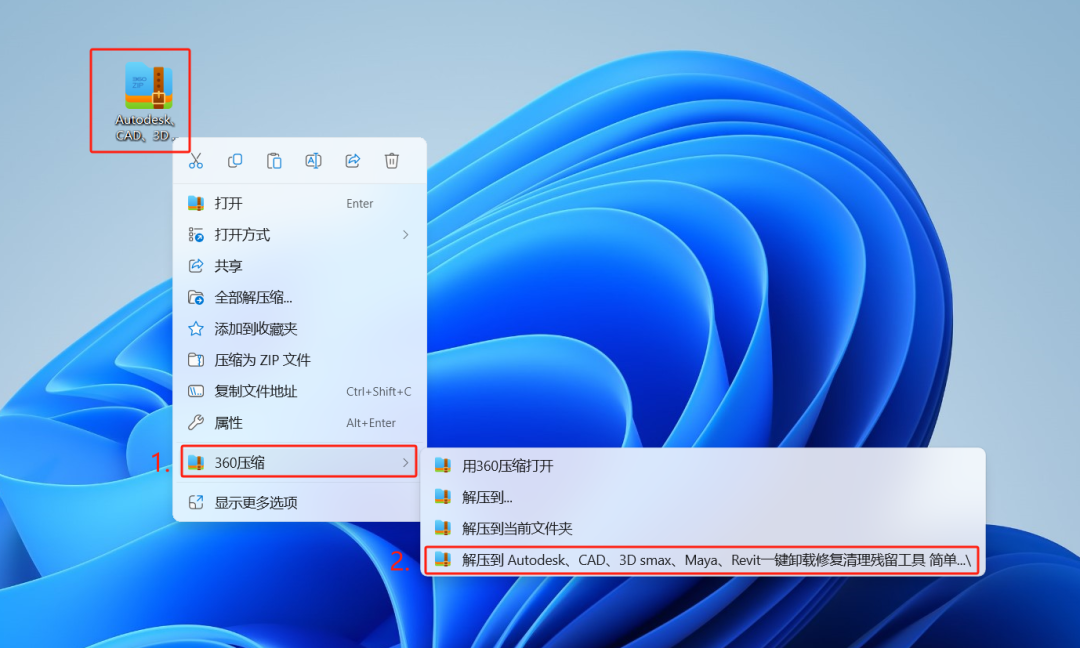Click the Copy icon in context menu
This screenshot has height=648, width=1080.
(x=235, y=161)
